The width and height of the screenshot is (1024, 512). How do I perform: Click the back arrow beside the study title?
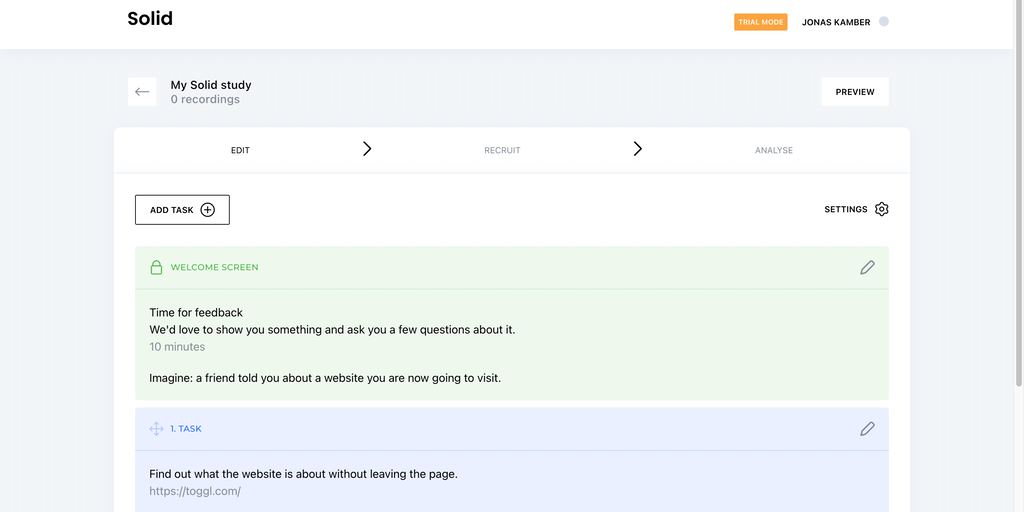click(142, 92)
